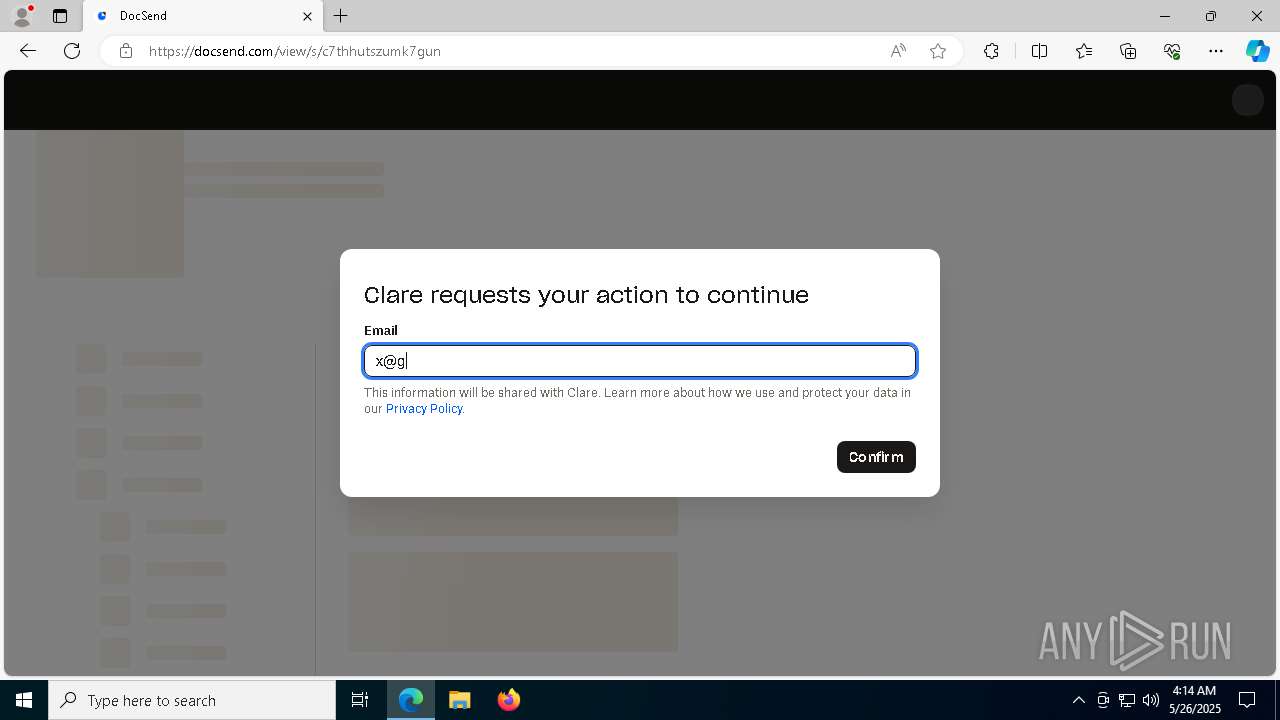Click the Email input field
This screenshot has height=720, width=1280.
(x=640, y=361)
